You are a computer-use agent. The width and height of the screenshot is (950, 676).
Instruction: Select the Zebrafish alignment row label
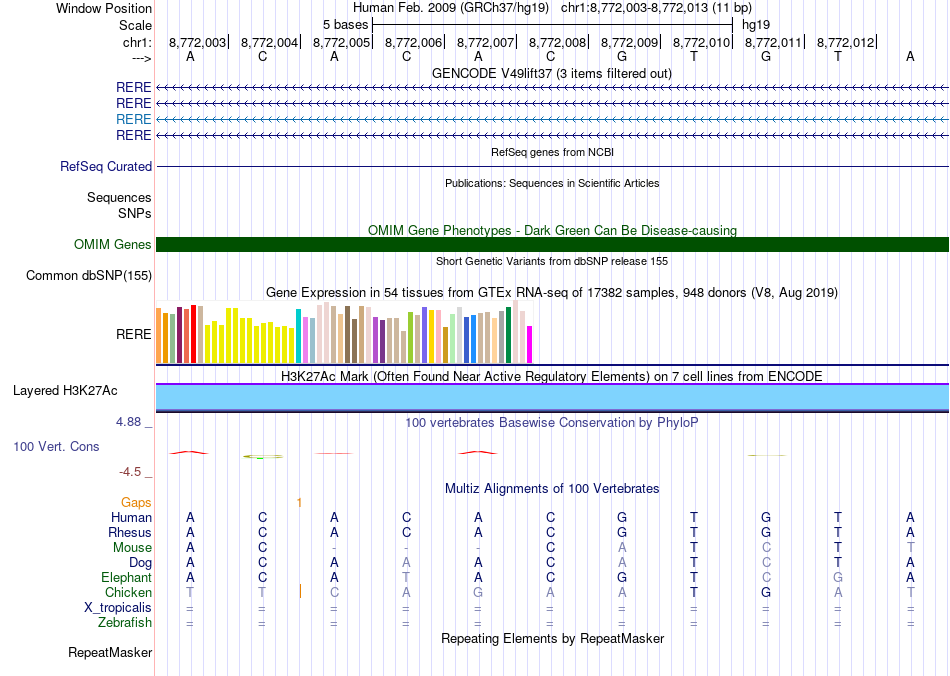(x=125, y=622)
